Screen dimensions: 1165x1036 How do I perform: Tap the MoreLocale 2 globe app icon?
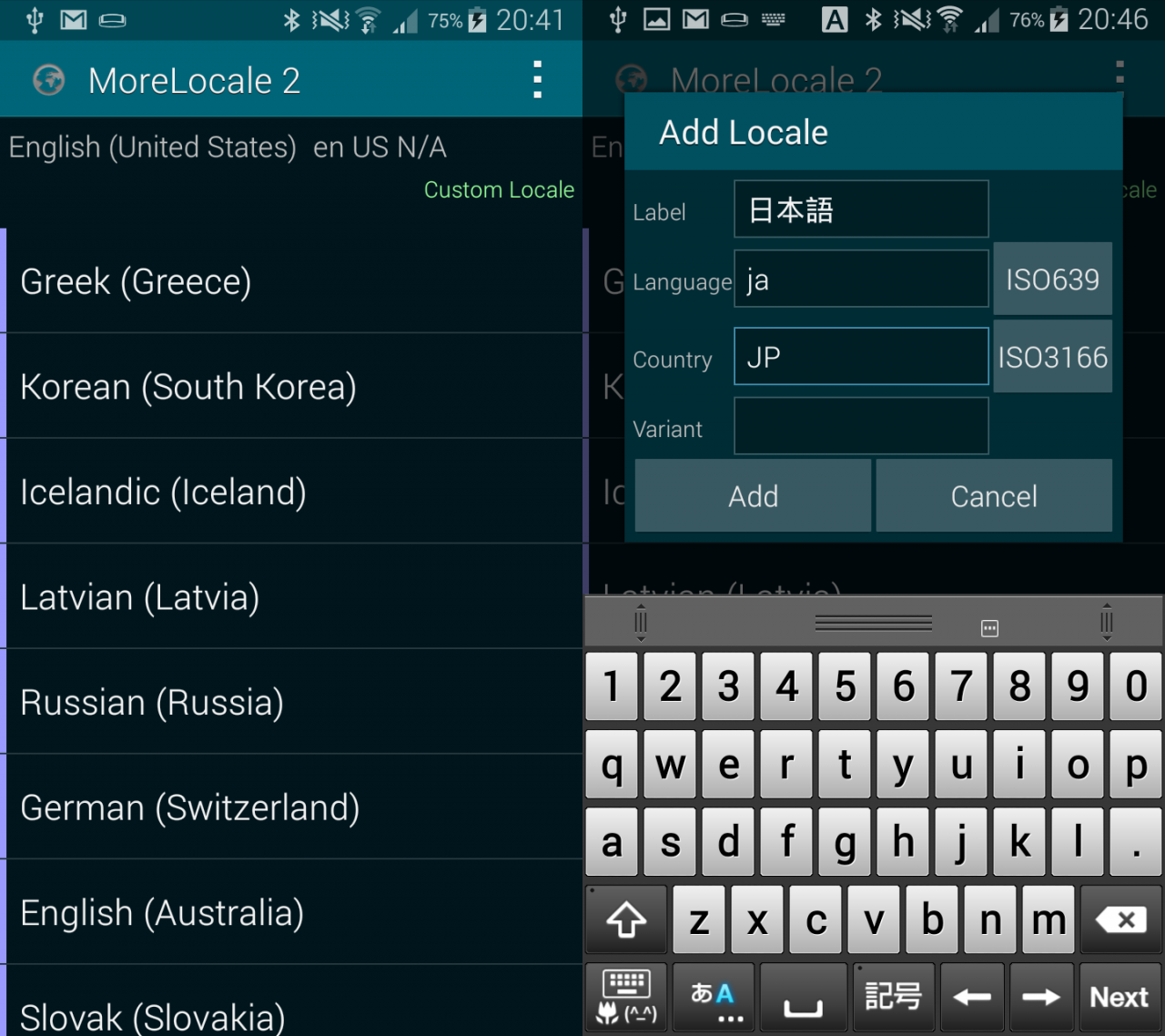[x=49, y=80]
